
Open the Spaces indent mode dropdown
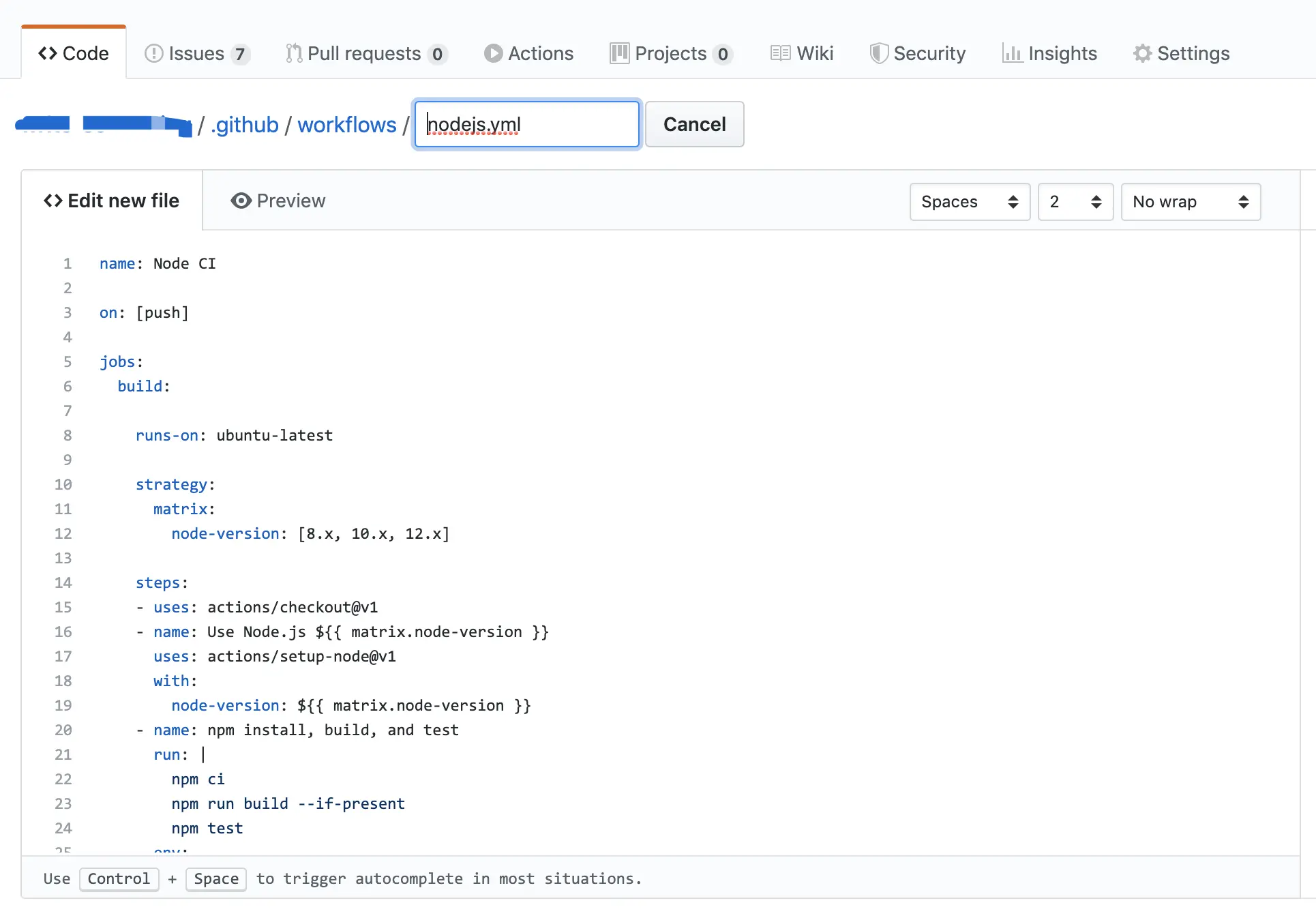tap(969, 202)
